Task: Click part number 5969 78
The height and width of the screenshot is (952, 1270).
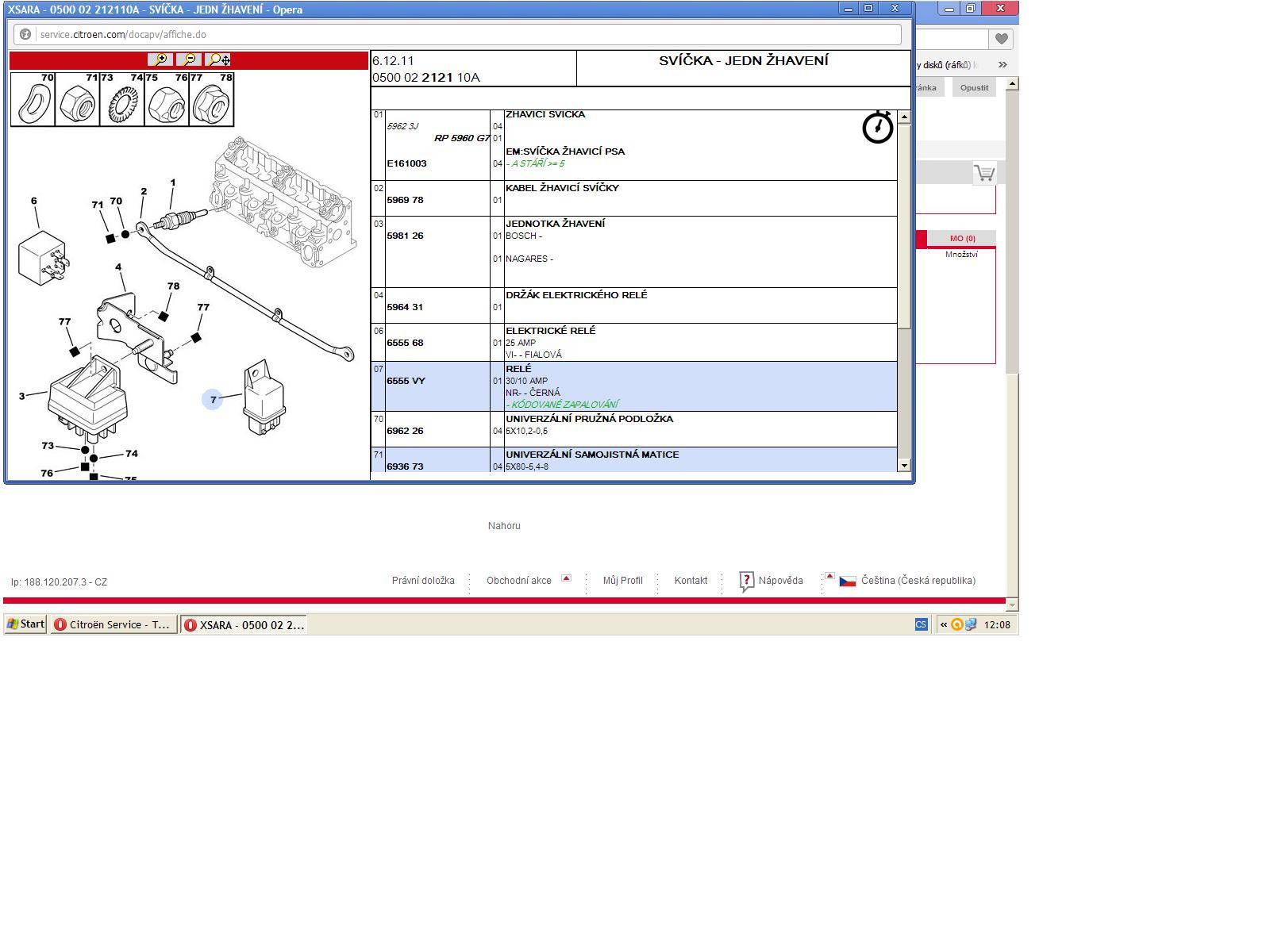Action: (x=405, y=200)
